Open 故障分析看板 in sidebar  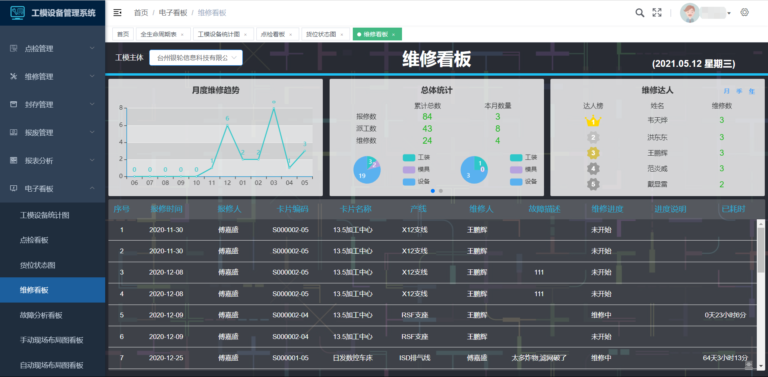tap(41, 315)
